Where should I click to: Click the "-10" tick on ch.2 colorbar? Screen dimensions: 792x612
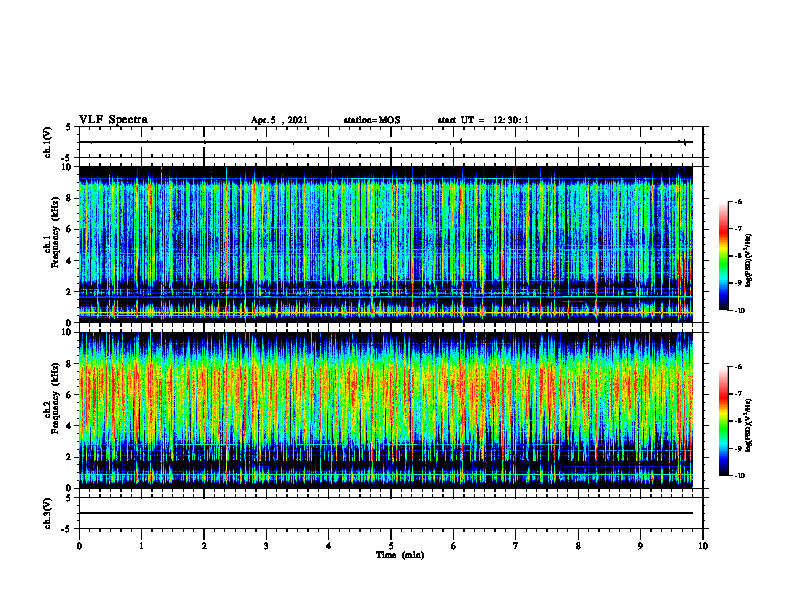tap(739, 476)
